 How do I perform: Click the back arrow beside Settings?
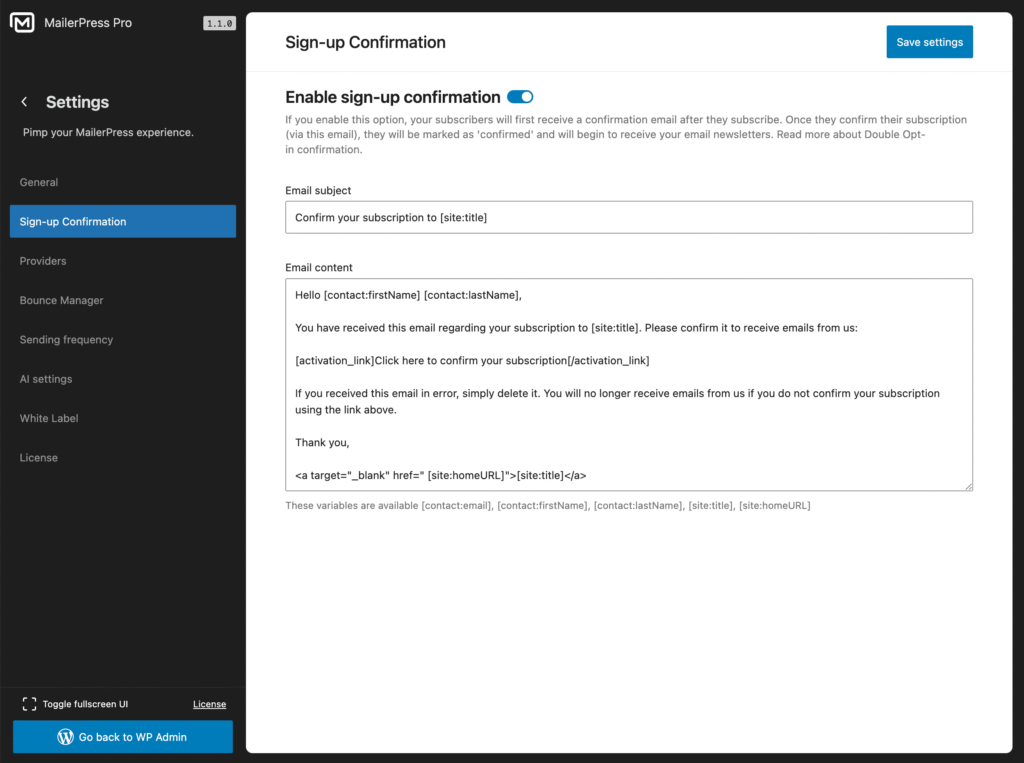click(25, 102)
